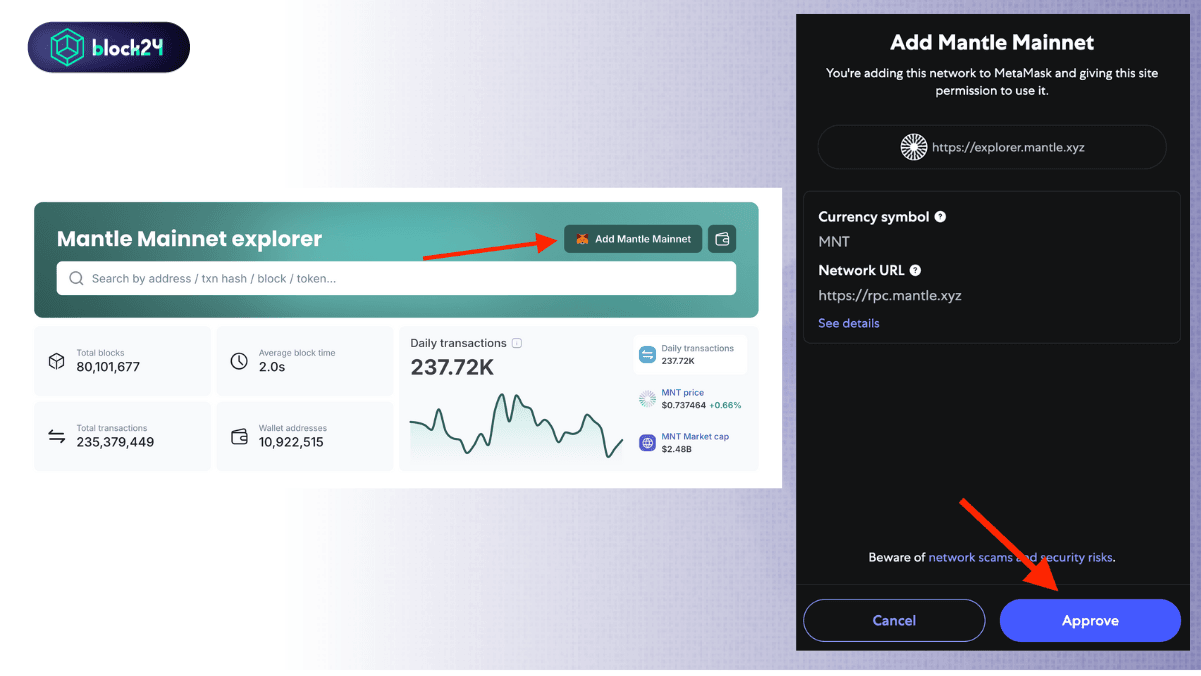Viewport: 1201px width, 676px height.
Task: Select the Total blocks value 80,101,677
Action: [108, 367]
